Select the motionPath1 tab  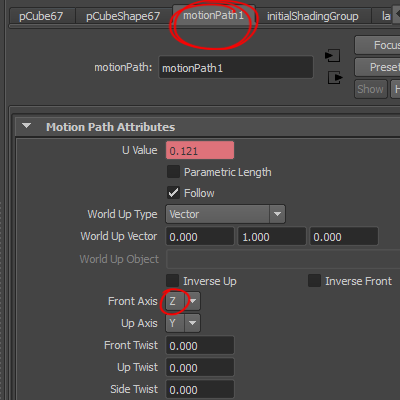point(213,15)
